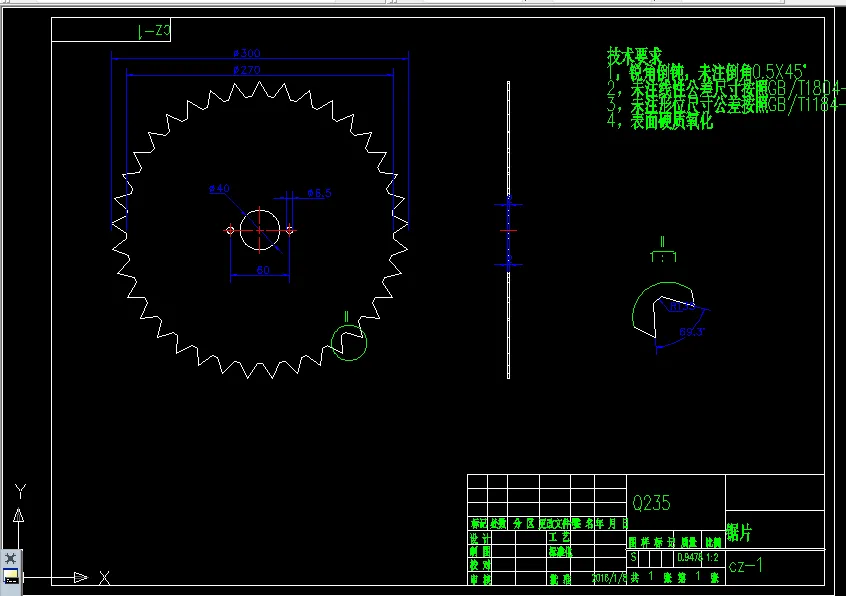
Task: Click the 锯片 part name in title block
Action: [x=739, y=532]
